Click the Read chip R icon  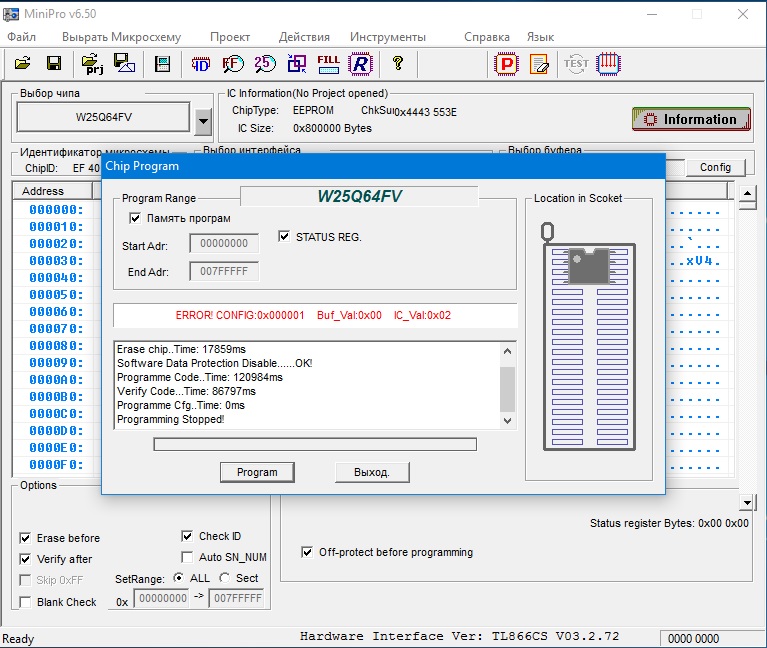pyautogui.click(x=360, y=64)
